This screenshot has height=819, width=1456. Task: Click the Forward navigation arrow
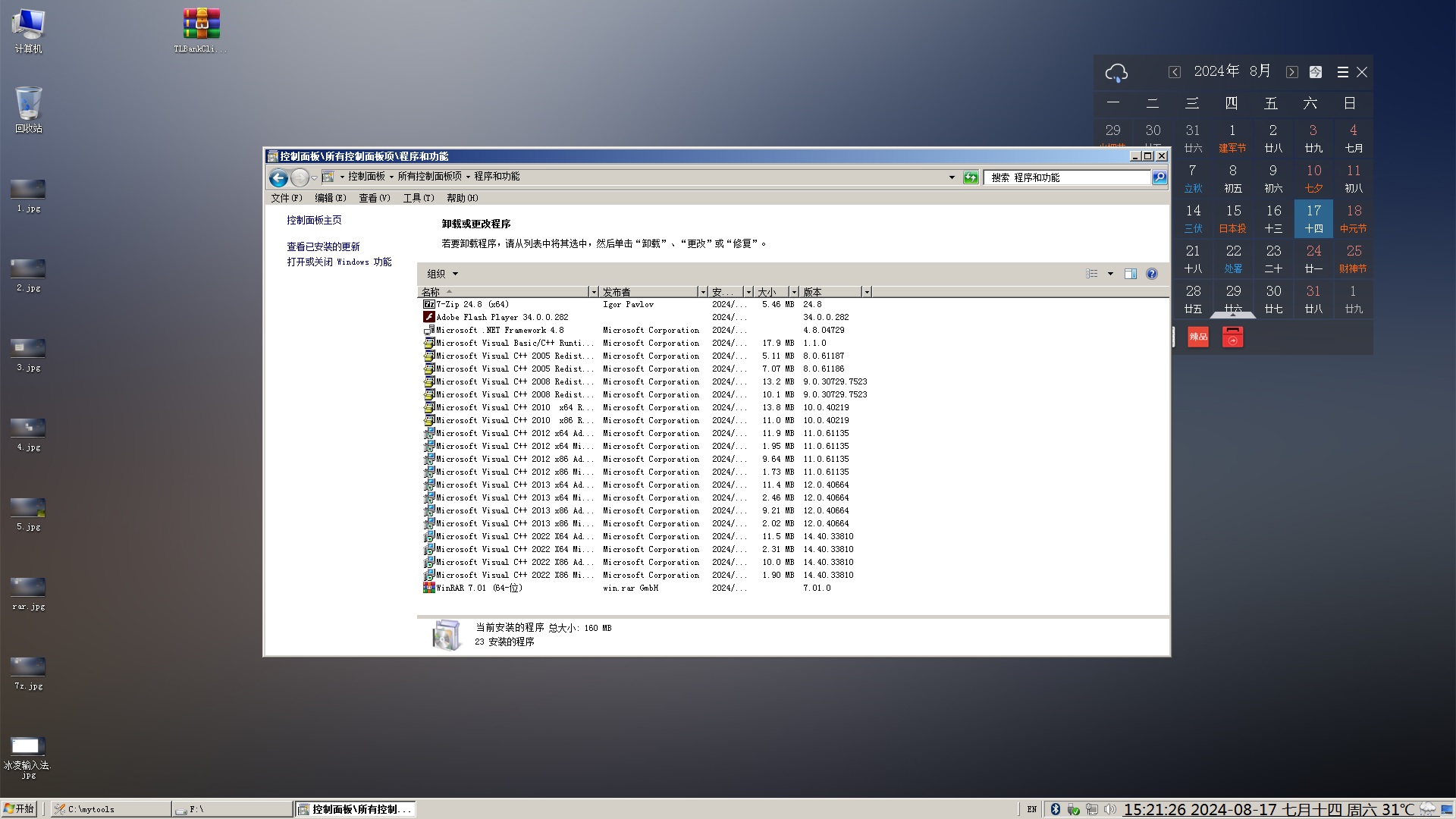click(300, 177)
